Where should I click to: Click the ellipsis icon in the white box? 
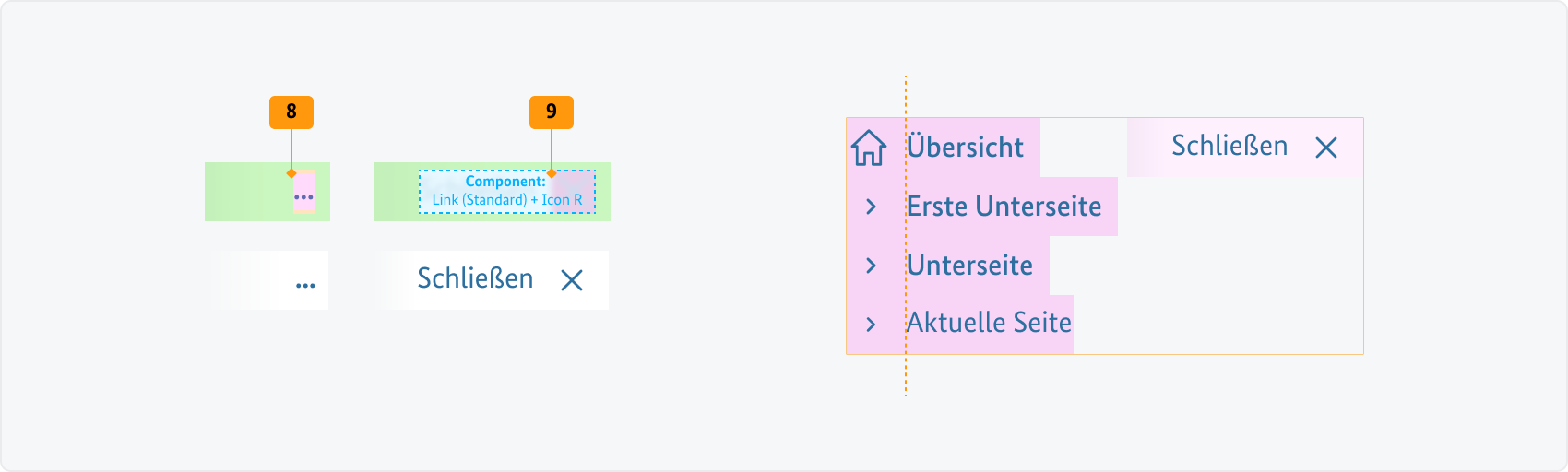coord(305,286)
